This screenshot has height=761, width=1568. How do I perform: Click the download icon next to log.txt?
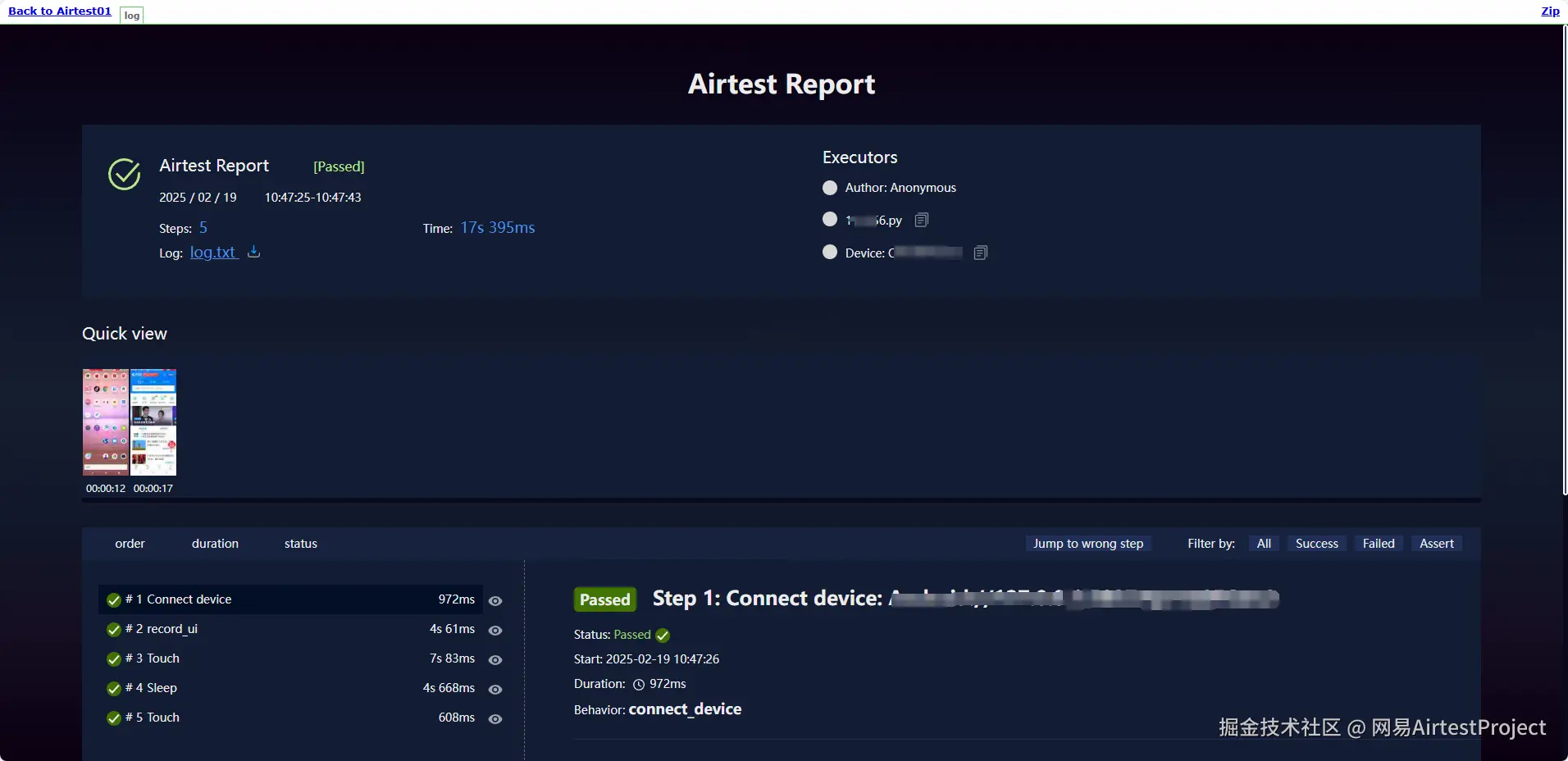tap(254, 252)
